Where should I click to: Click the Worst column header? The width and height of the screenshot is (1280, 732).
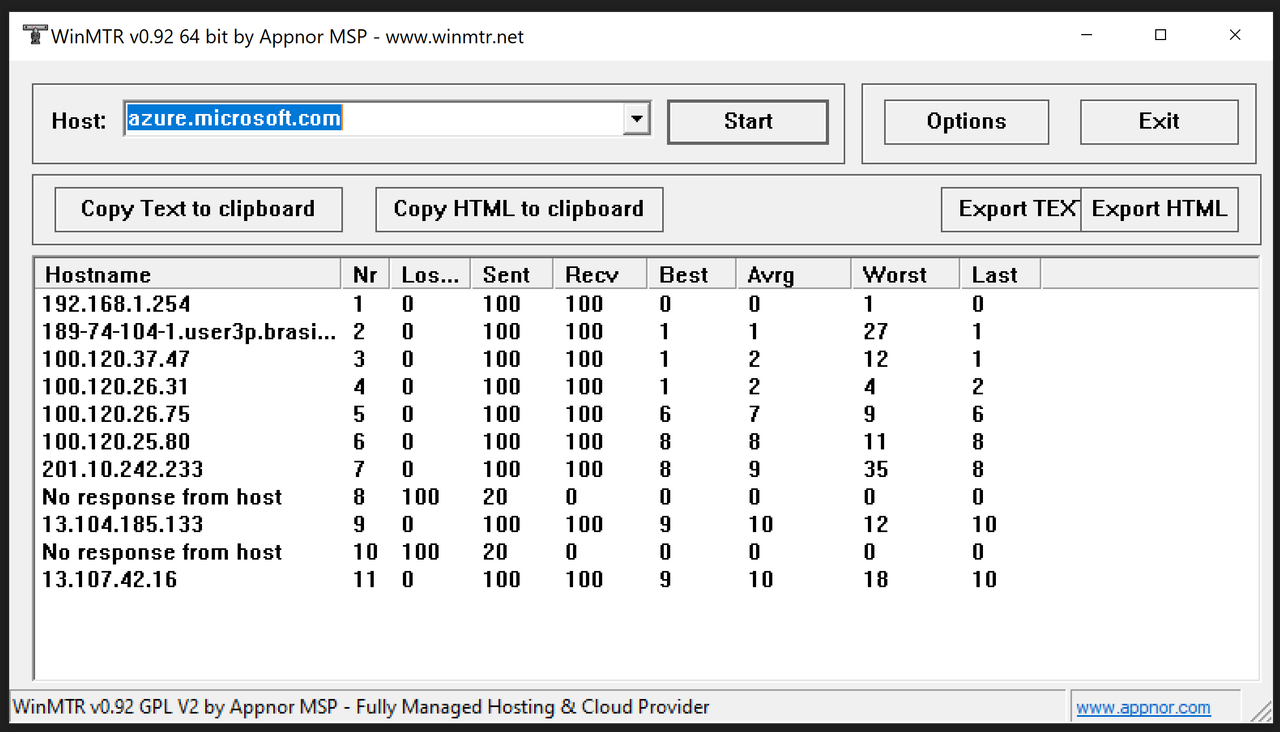pos(905,274)
